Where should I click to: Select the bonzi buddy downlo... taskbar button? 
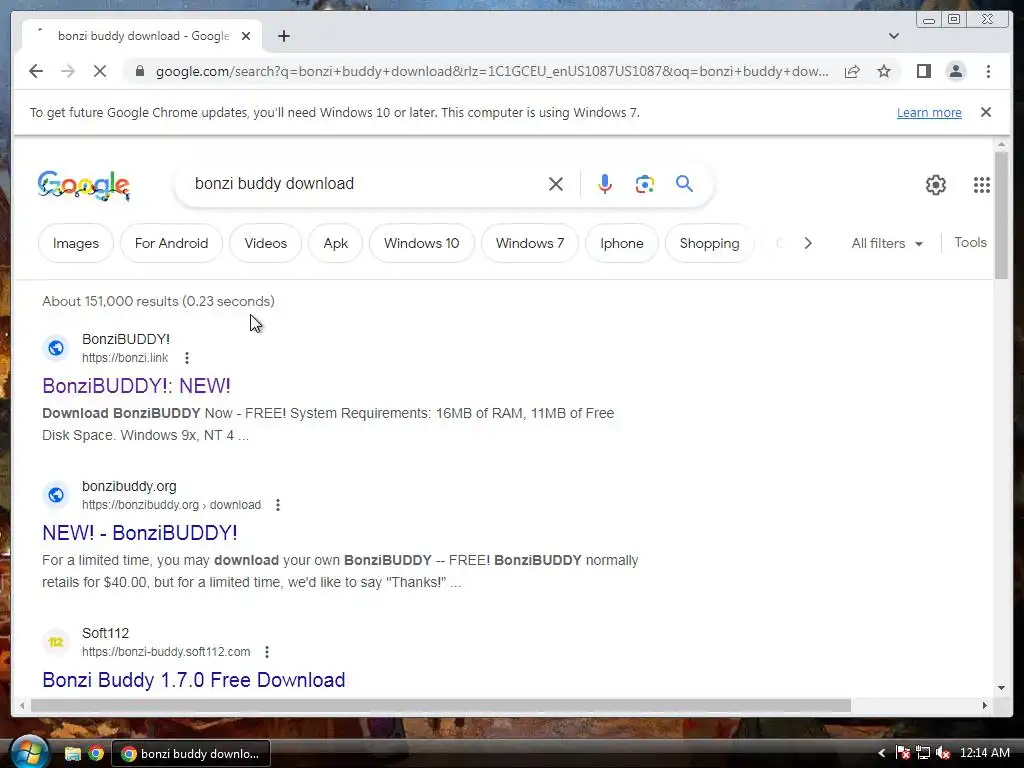191,754
